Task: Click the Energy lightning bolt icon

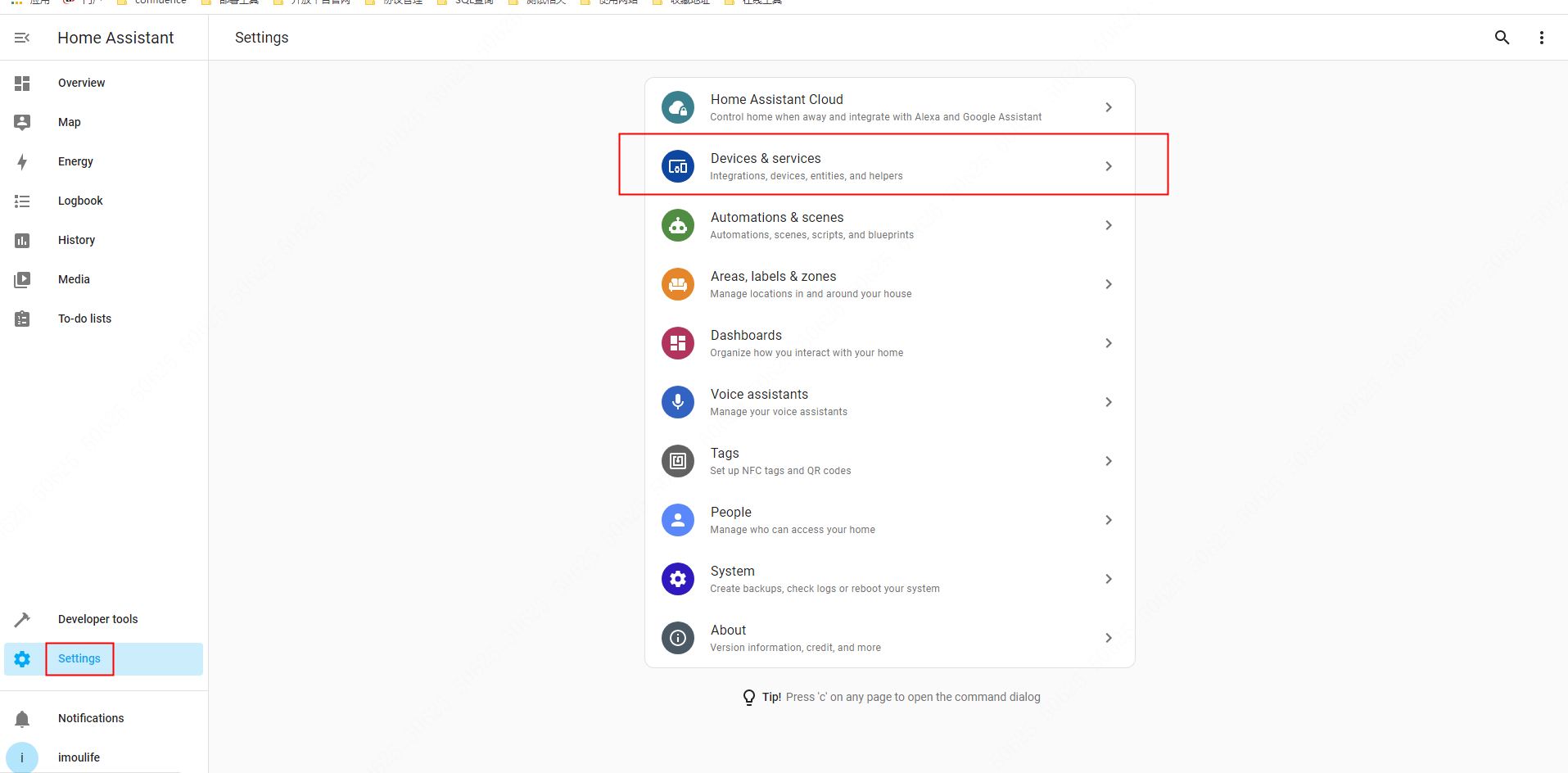Action: pyautogui.click(x=22, y=162)
